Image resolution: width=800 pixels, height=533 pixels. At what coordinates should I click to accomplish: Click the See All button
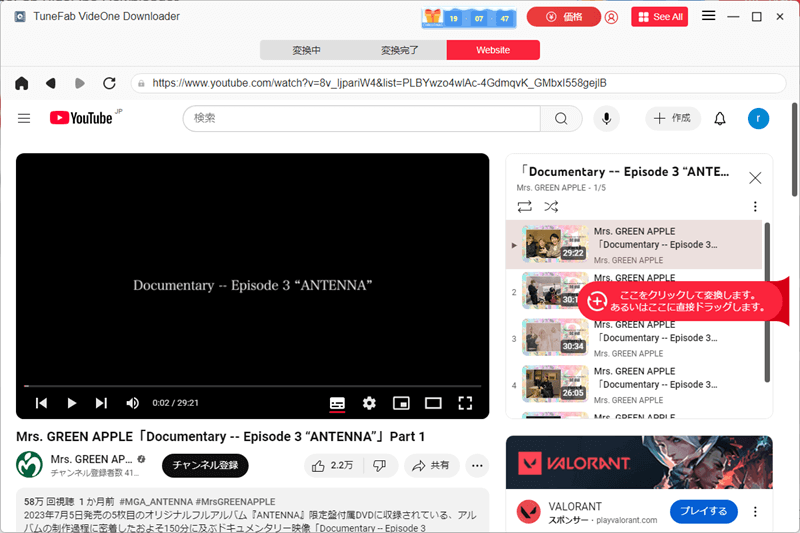pyautogui.click(x=660, y=17)
